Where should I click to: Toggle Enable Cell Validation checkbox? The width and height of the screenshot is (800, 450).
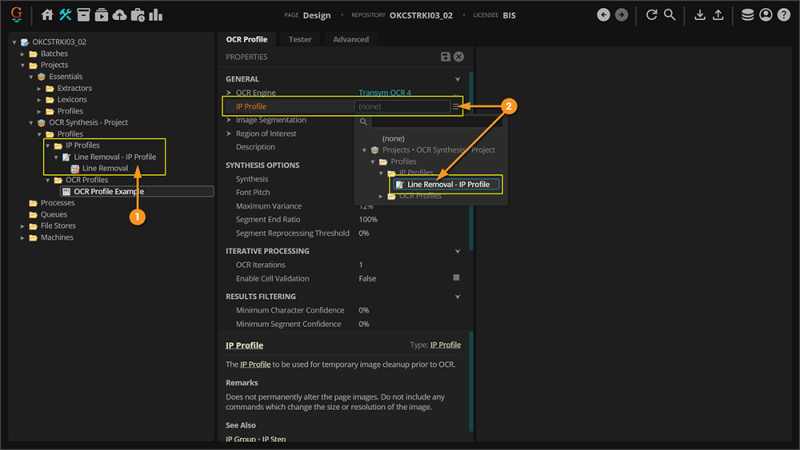(457, 278)
